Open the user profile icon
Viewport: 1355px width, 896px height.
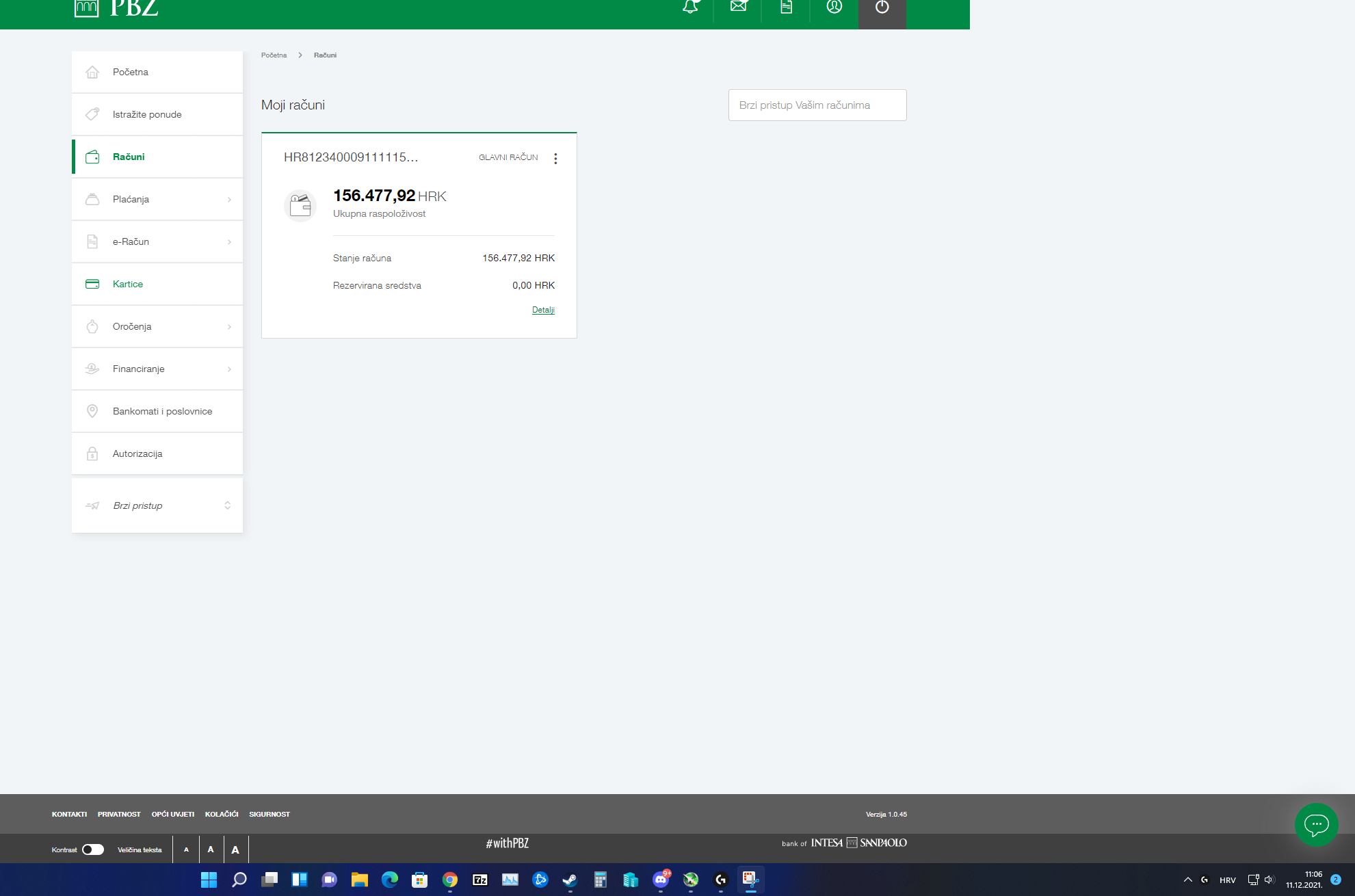click(x=834, y=7)
